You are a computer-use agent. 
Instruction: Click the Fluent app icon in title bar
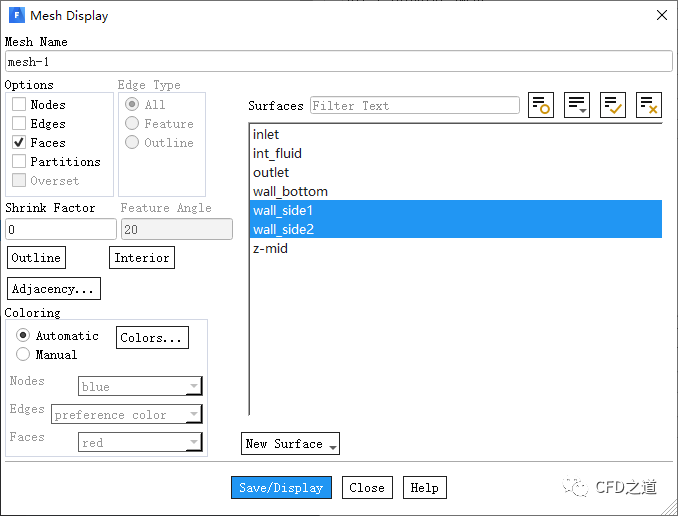coord(17,15)
